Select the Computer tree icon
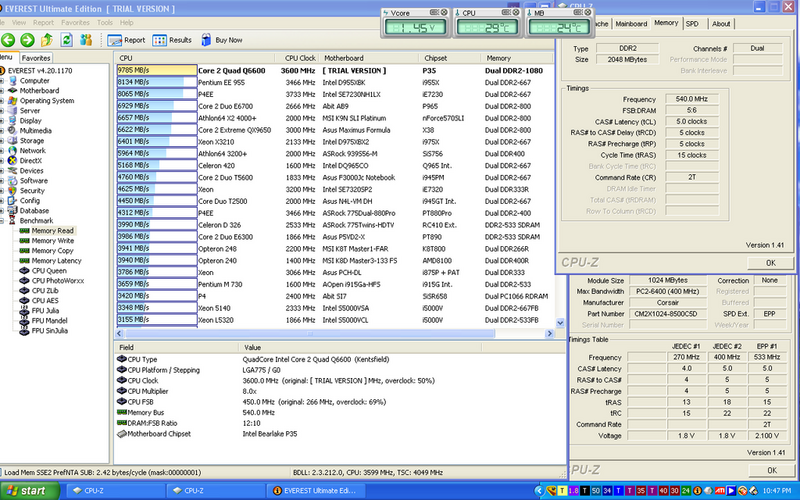This screenshot has width=800, height=500. tap(13, 81)
